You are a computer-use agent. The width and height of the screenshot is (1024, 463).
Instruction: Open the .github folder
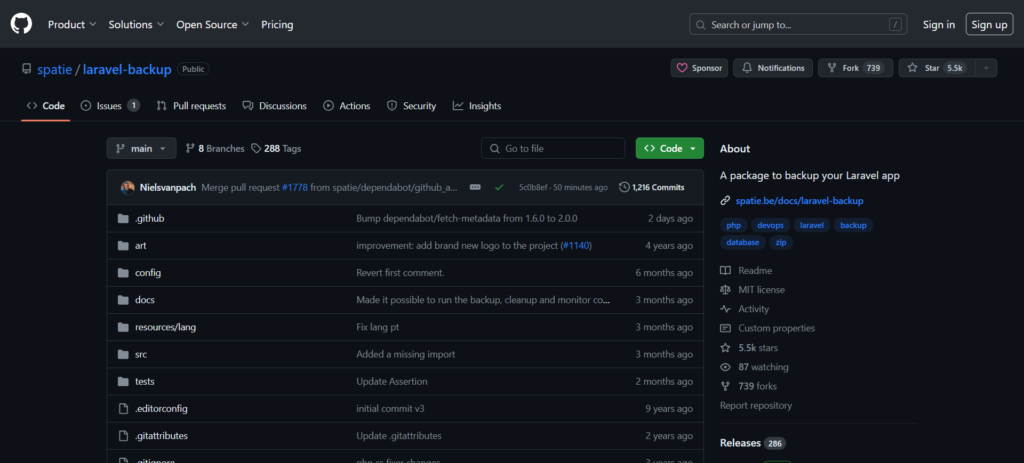(x=149, y=218)
